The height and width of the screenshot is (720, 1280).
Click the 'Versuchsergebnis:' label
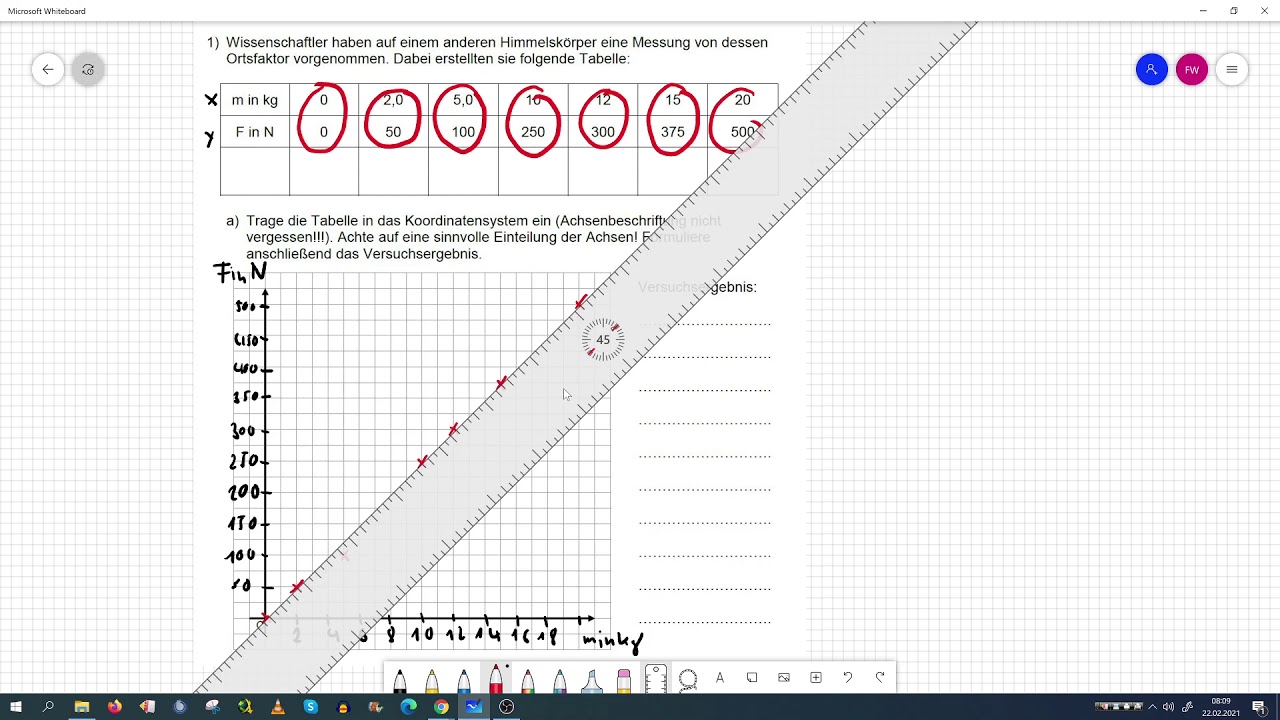(698, 287)
